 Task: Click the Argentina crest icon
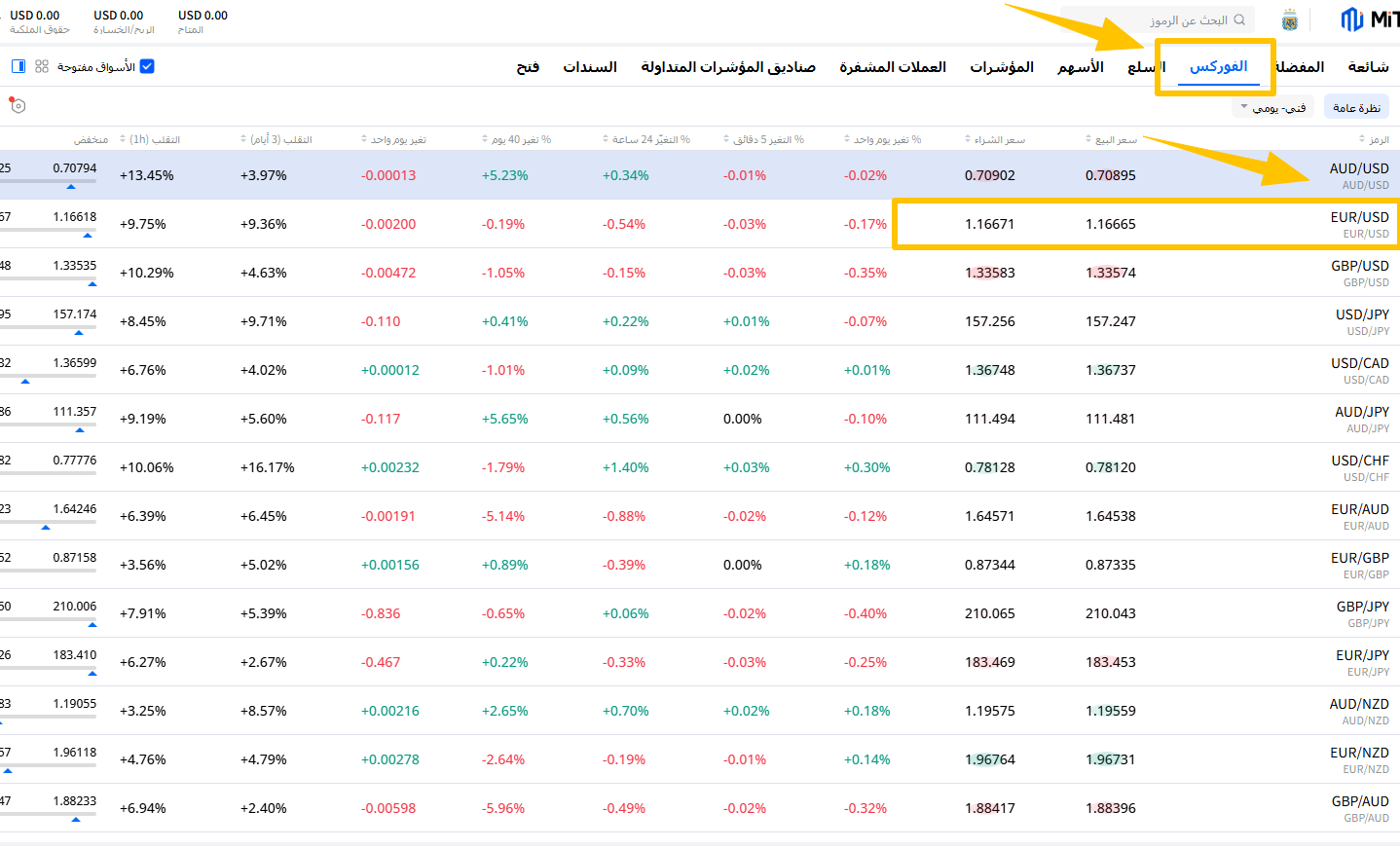click(1290, 19)
